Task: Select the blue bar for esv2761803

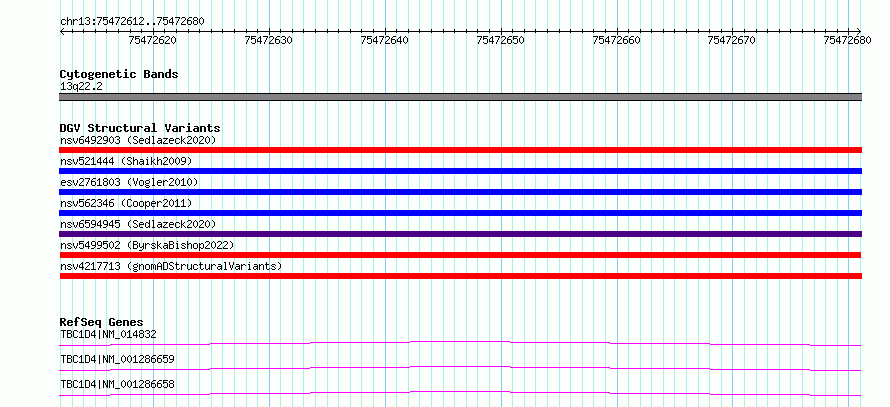Action: pos(460,192)
